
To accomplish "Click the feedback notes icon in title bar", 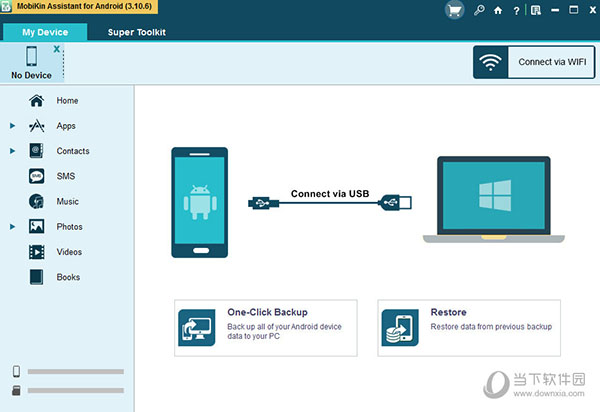I will [536, 10].
